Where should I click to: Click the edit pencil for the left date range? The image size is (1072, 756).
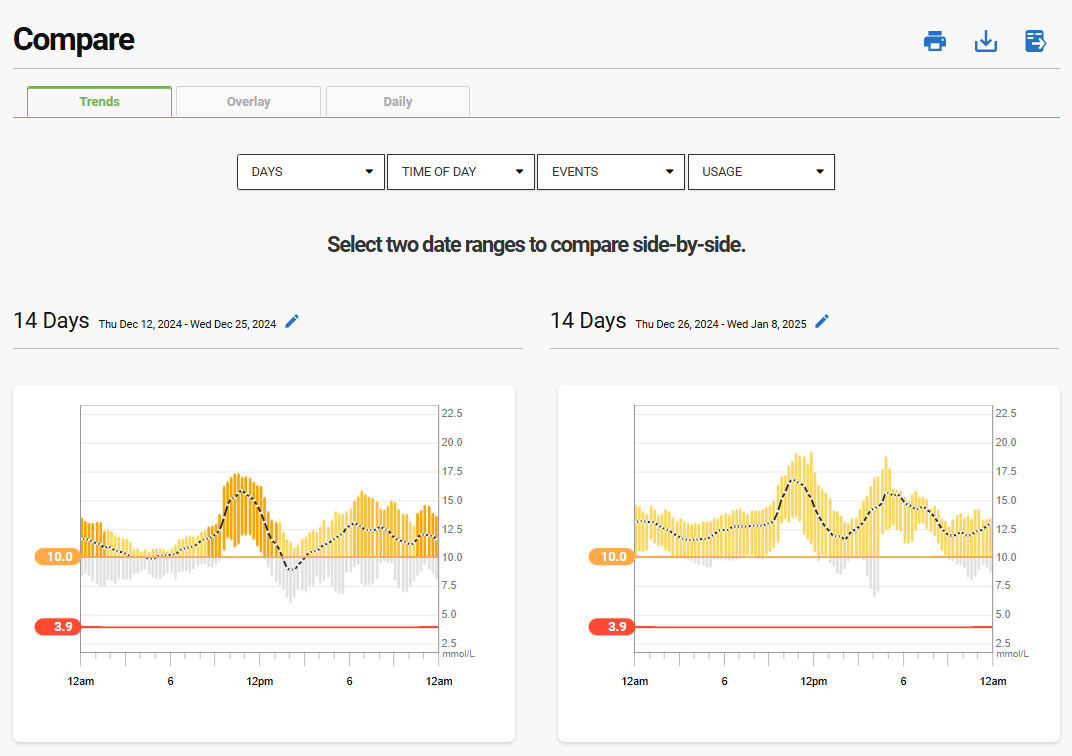point(291,321)
